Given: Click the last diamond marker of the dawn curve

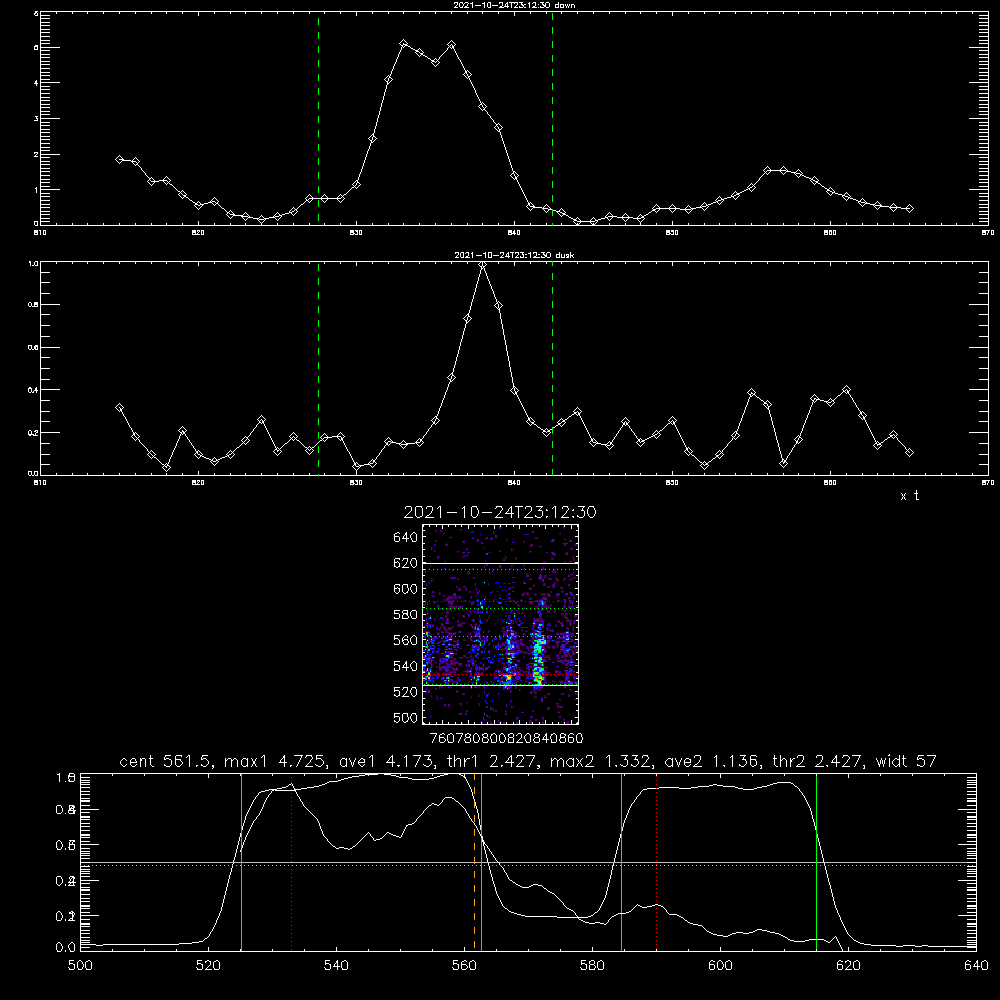Looking at the screenshot, I should coord(909,208).
